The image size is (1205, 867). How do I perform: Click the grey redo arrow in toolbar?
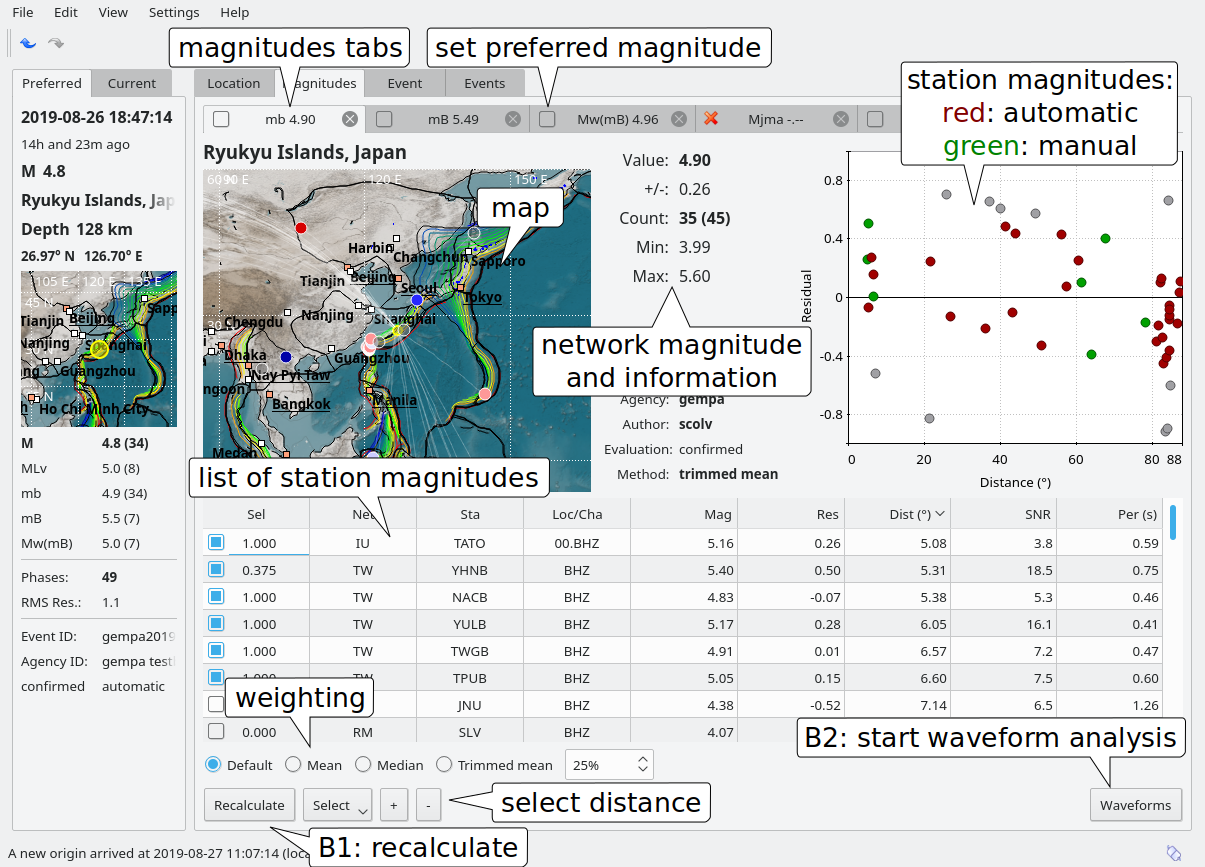56,43
